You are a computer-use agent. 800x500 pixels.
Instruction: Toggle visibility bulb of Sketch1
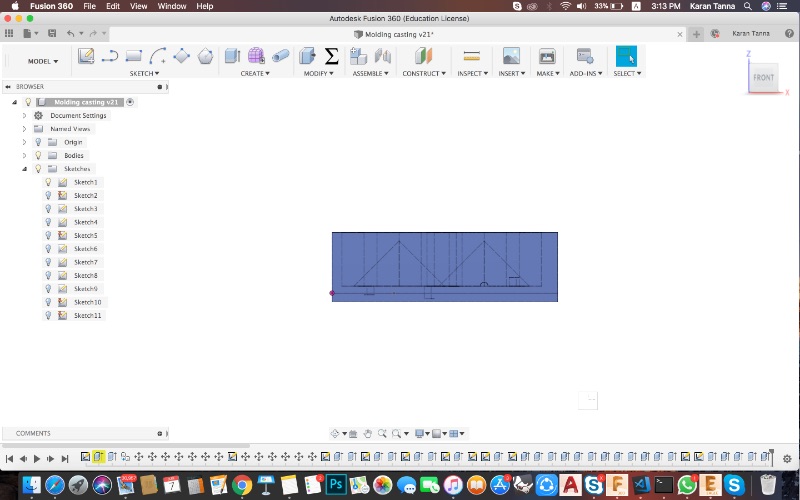click(x=48, y=182)
